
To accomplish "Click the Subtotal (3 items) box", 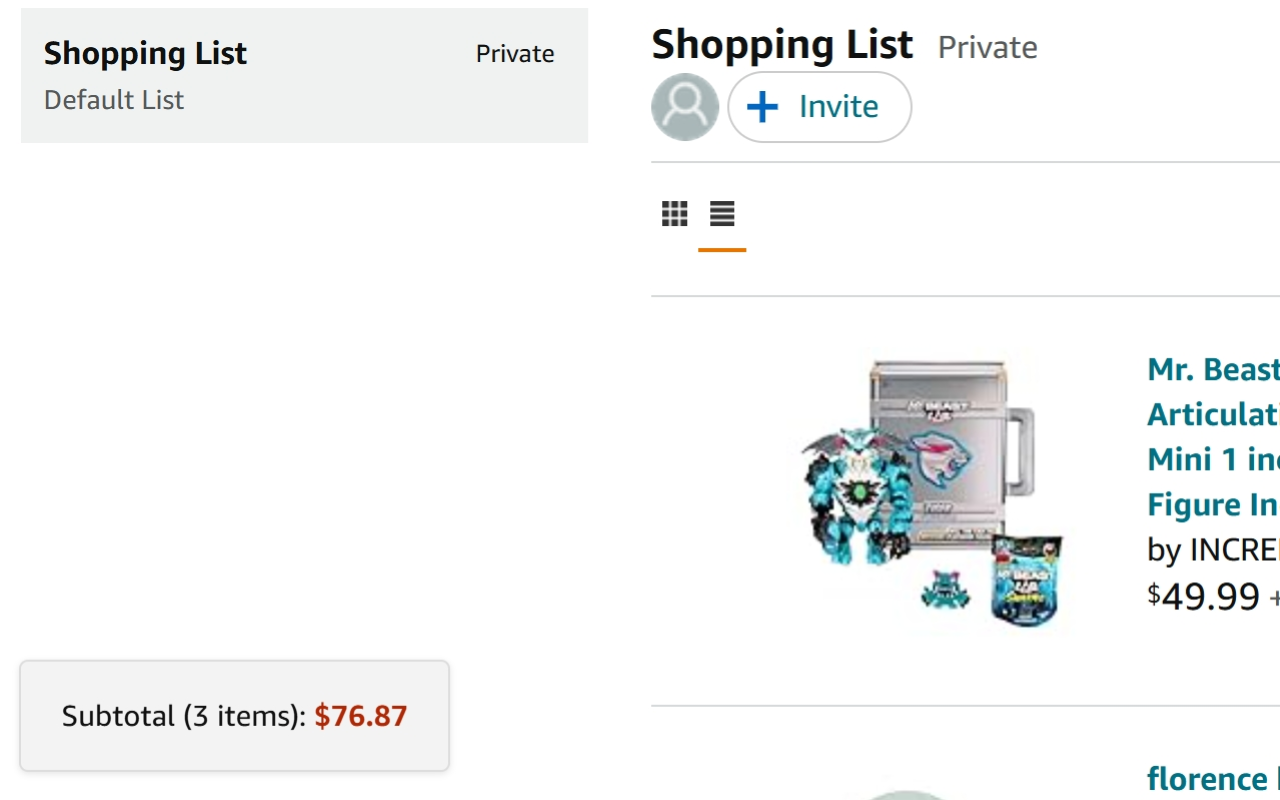I will coord(234,716).
